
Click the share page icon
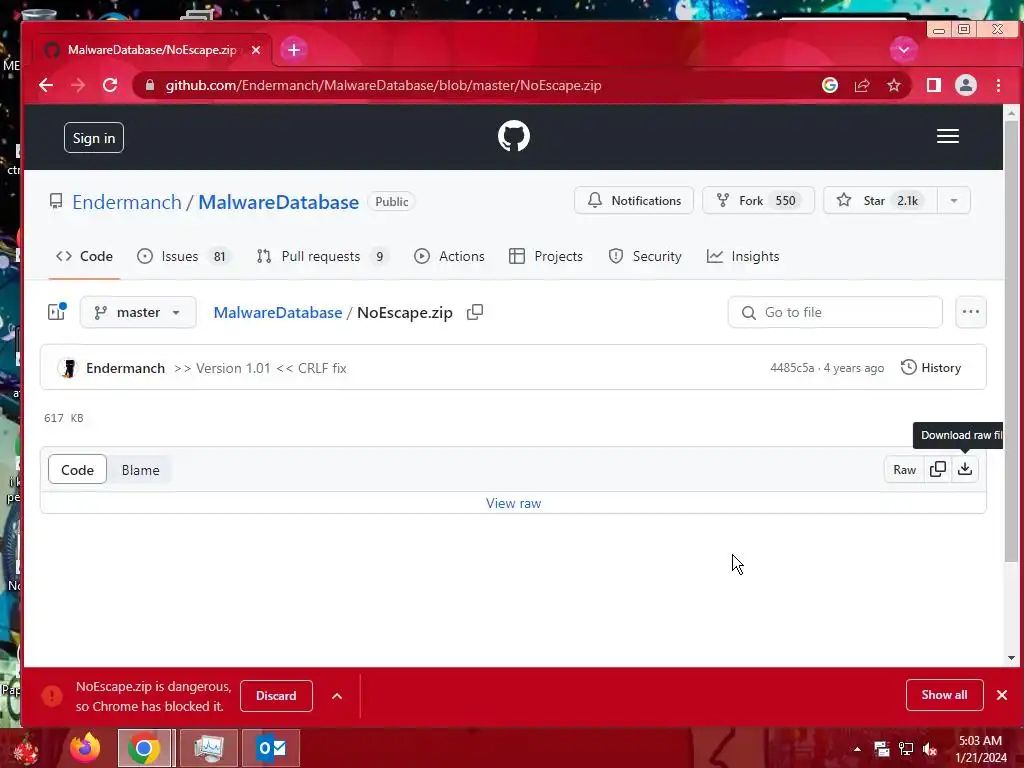coord(862,86)
